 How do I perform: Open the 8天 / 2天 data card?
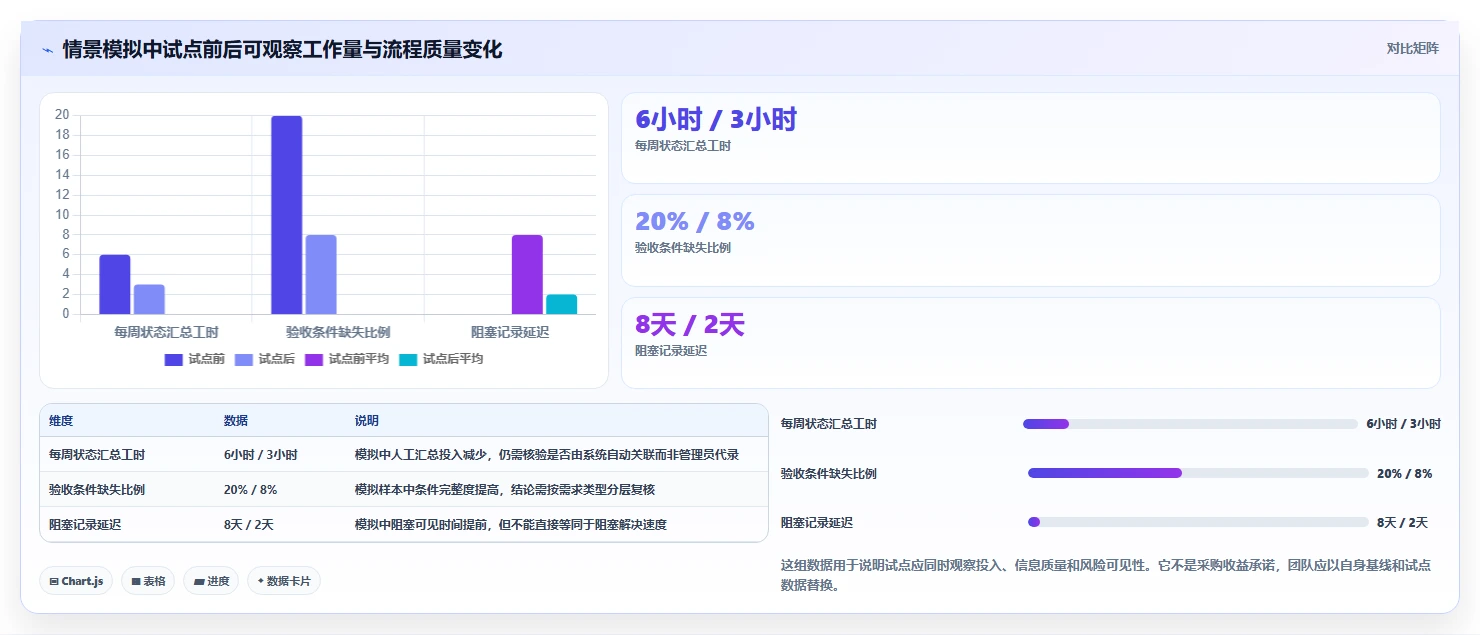click(x=1031, y=343)
